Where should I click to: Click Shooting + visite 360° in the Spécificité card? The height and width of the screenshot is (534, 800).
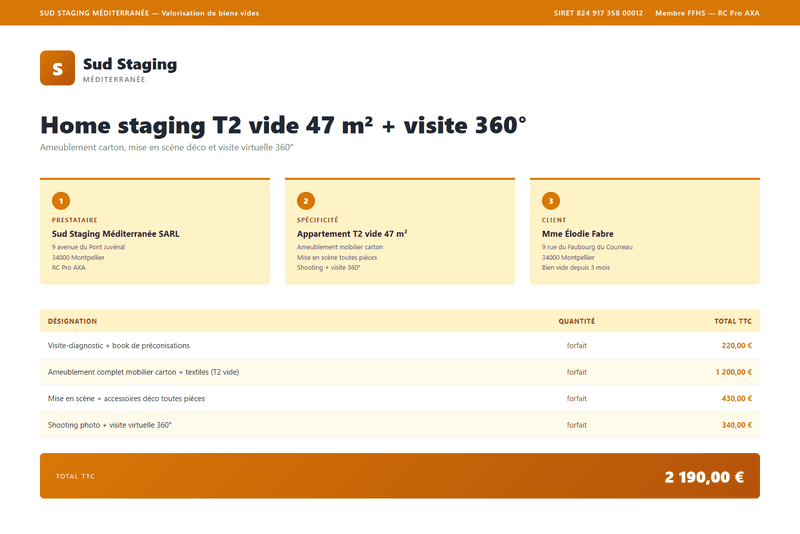coord(329,267)
